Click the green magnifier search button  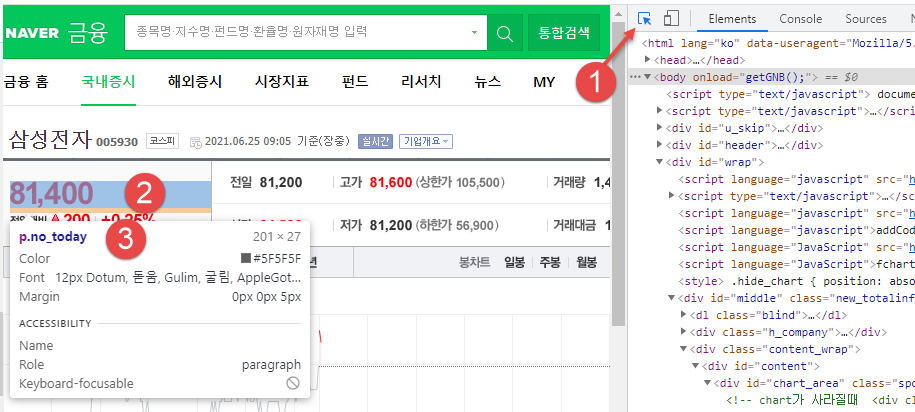click(x=504, y=33)
